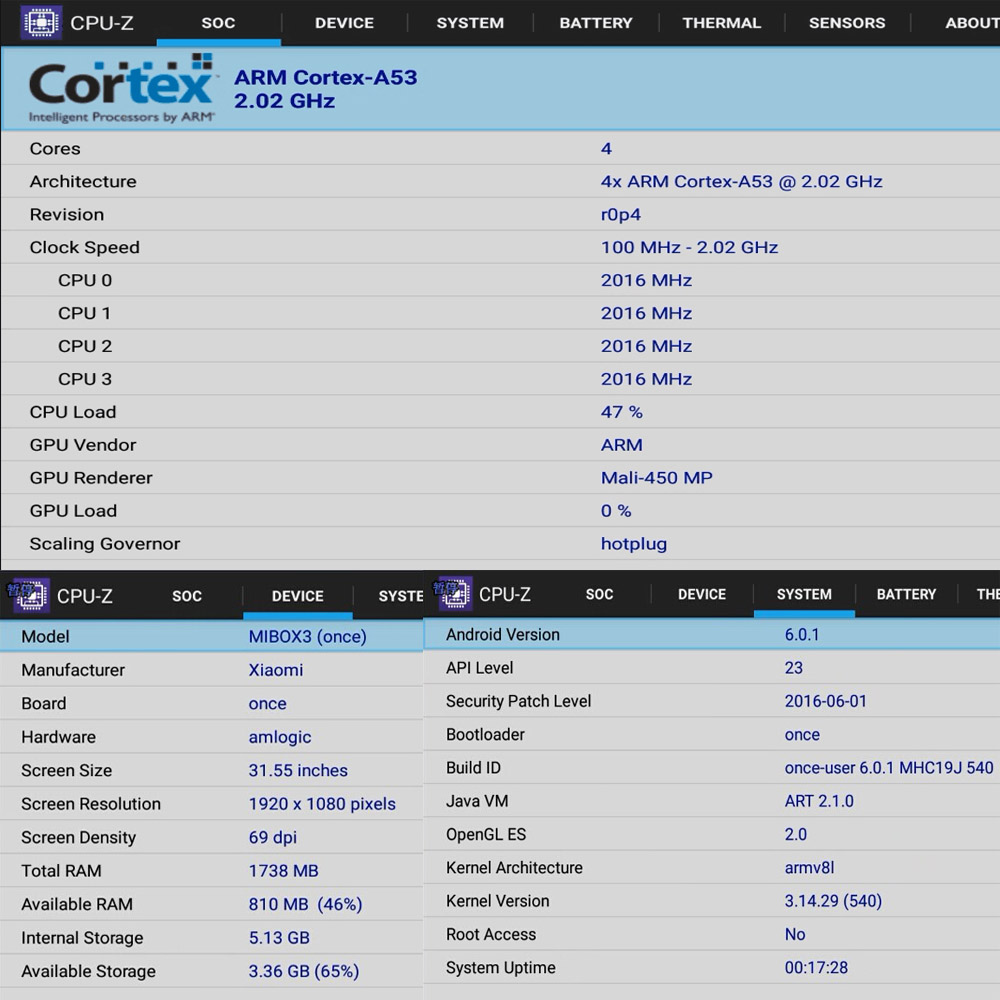Viewport: 1000px width, 1000px height.
Task: Click Screen Size value '31.55 inches'
Action: click(x=298, y=770)
